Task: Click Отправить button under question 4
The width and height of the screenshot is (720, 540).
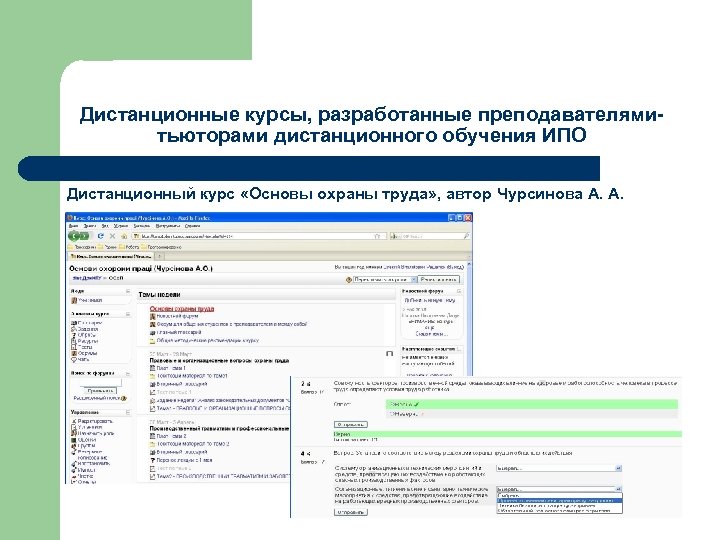Action: pyautogui.click(x=350, y=512)
